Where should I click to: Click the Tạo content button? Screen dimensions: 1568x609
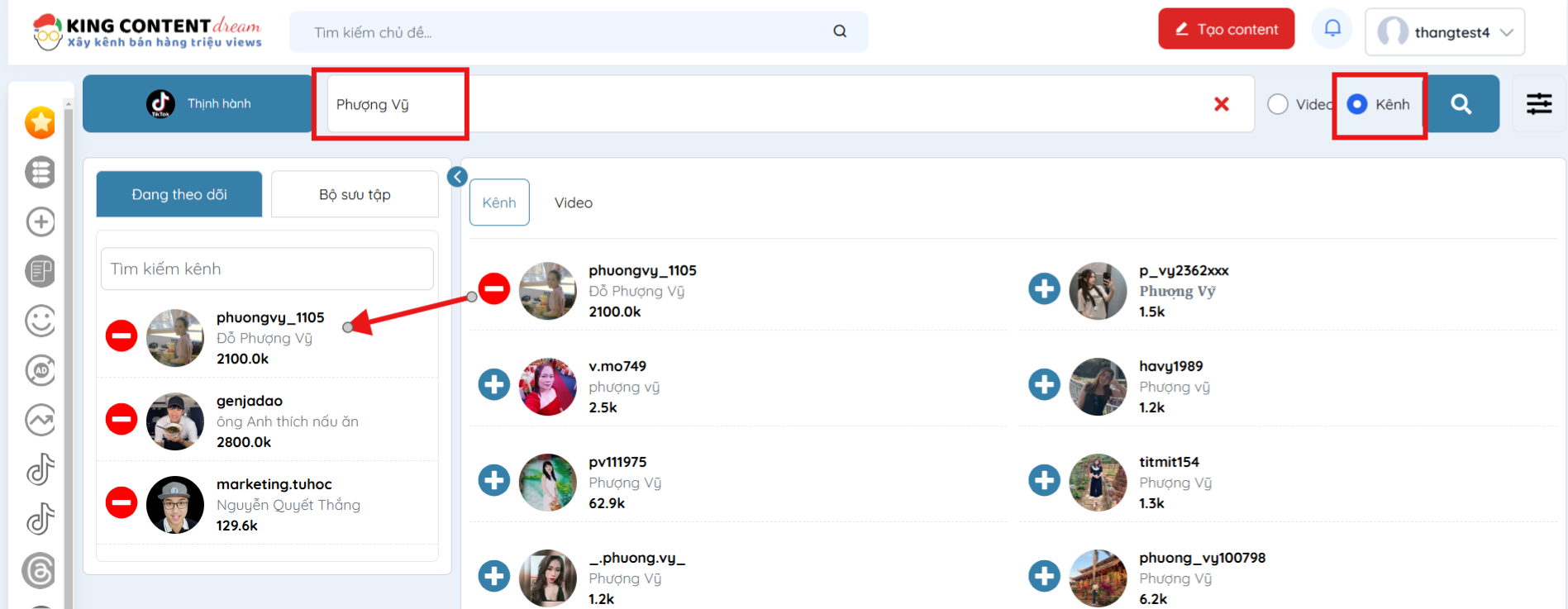click(1226, 30)
